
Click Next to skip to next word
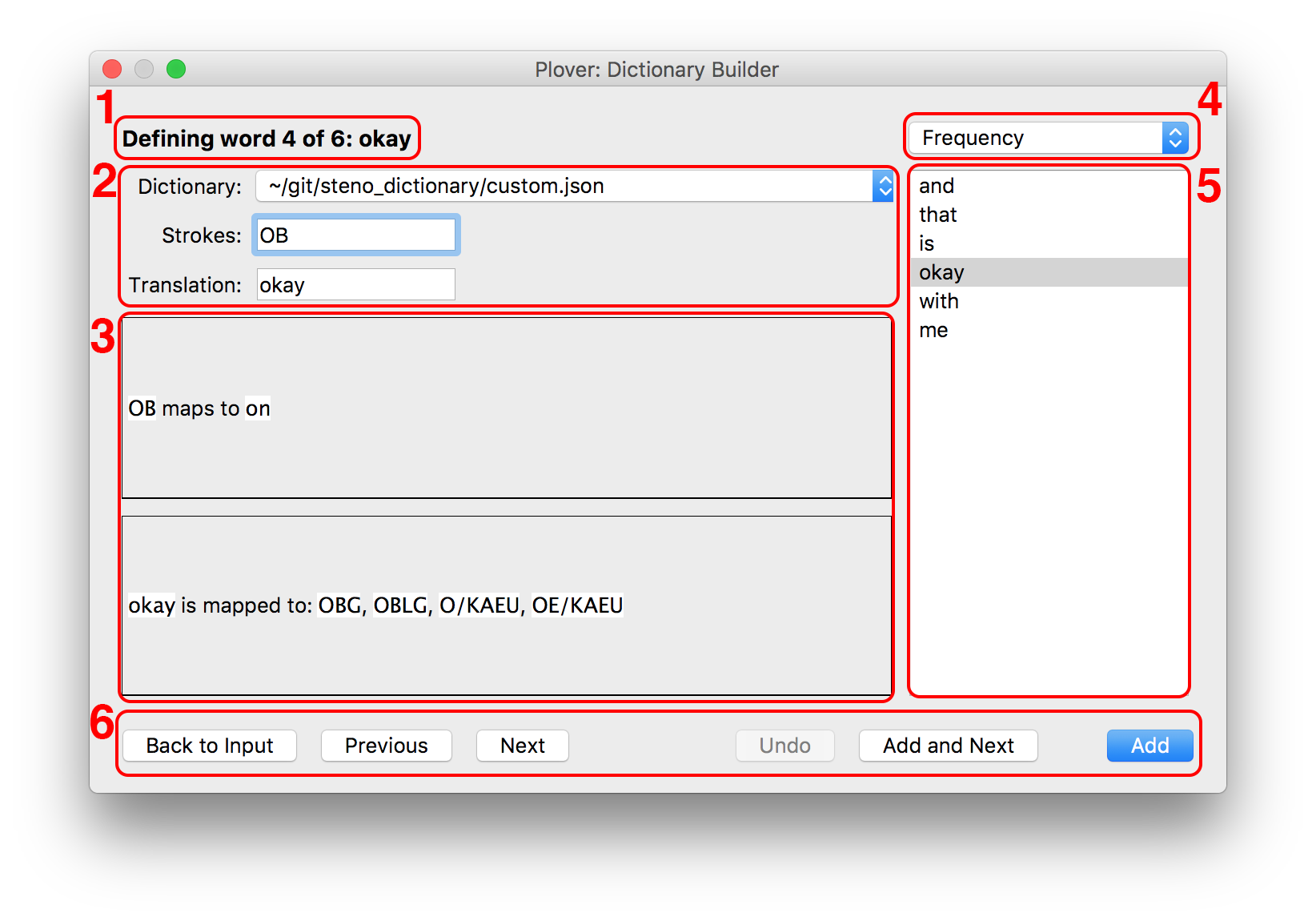click(x=522, y=746)
